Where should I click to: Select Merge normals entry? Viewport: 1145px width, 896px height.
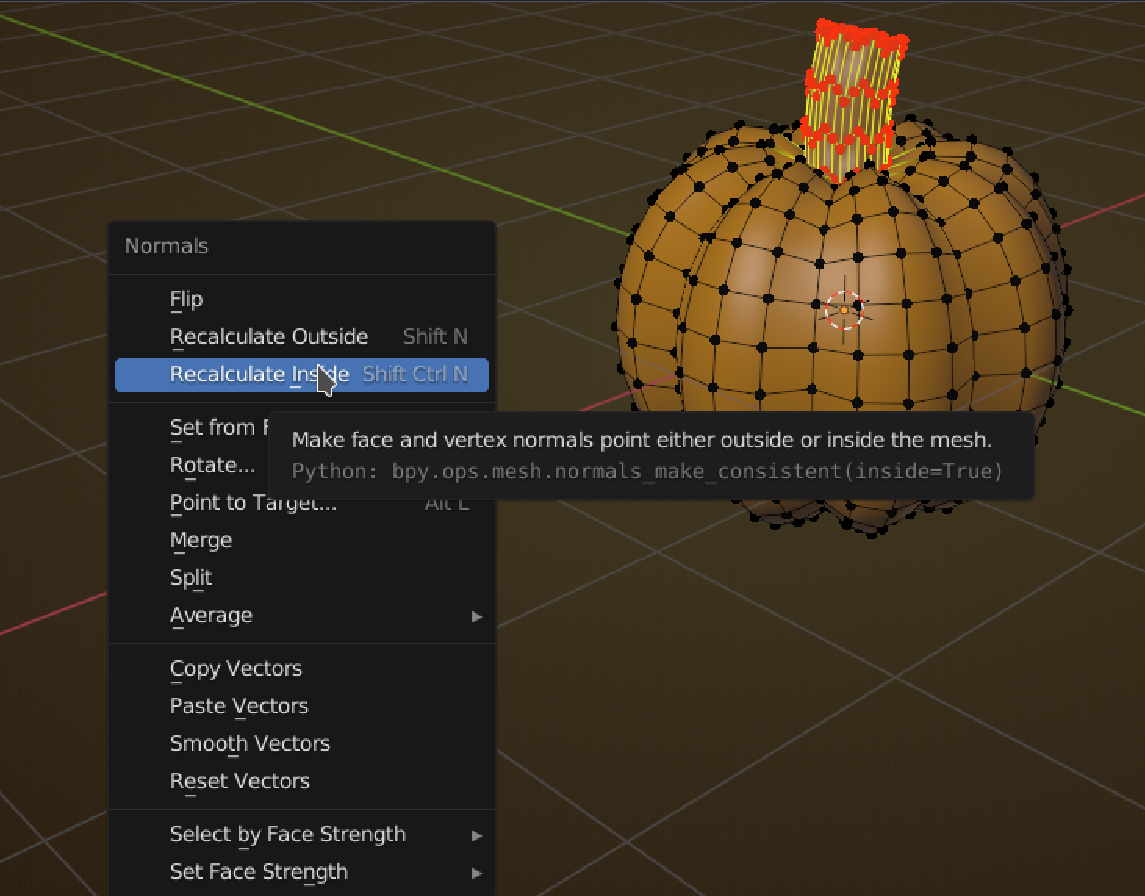click(302, 540)
